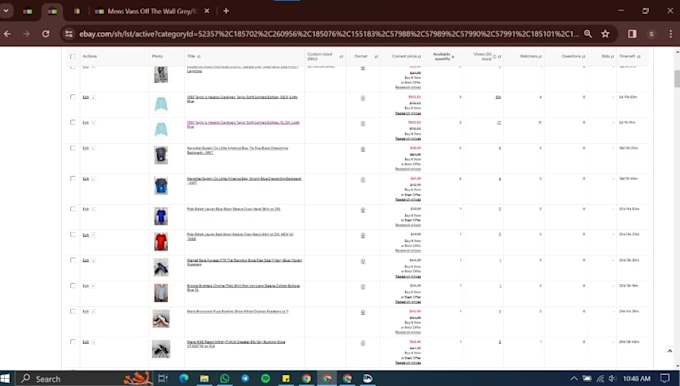Open Task View from the taskbar

(163, 378)
